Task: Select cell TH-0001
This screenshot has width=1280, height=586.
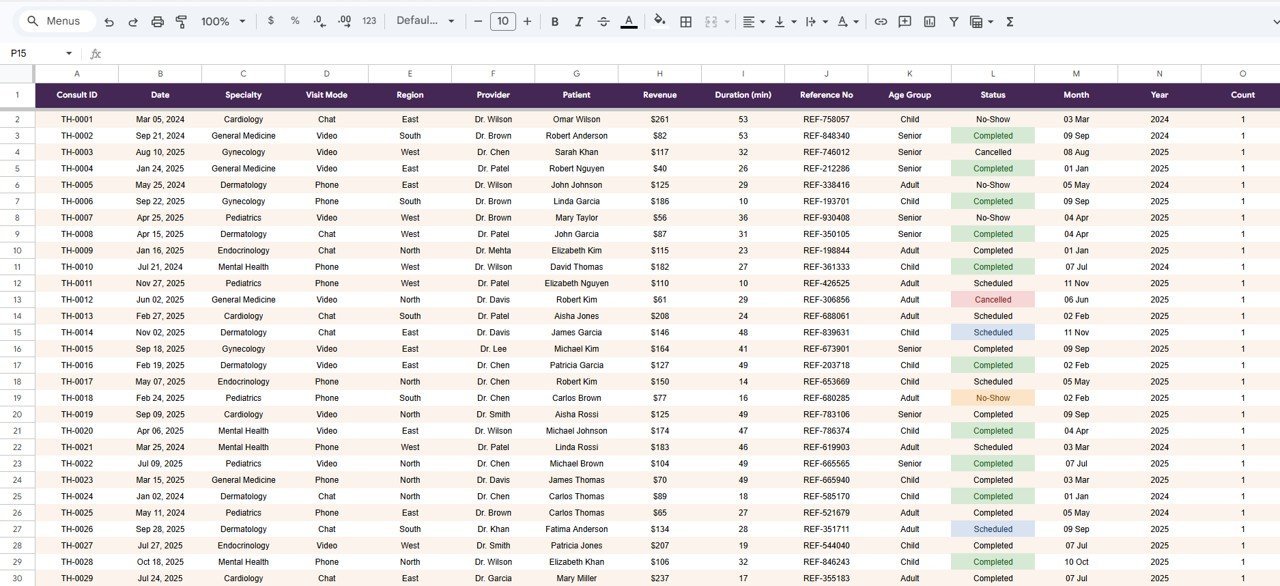Action: tap(77, 119)
